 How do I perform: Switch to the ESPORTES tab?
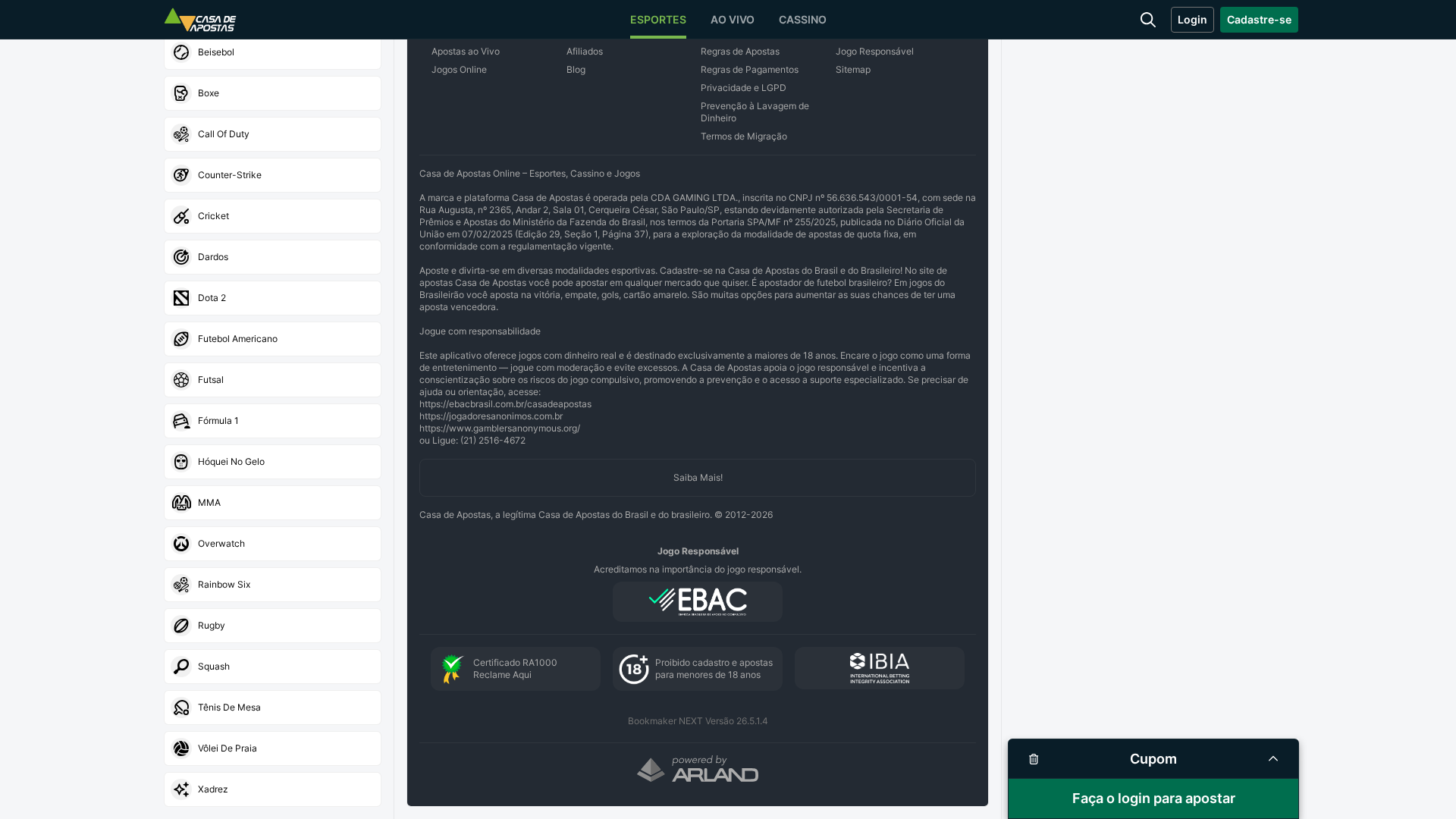click(x=658, y=20)
